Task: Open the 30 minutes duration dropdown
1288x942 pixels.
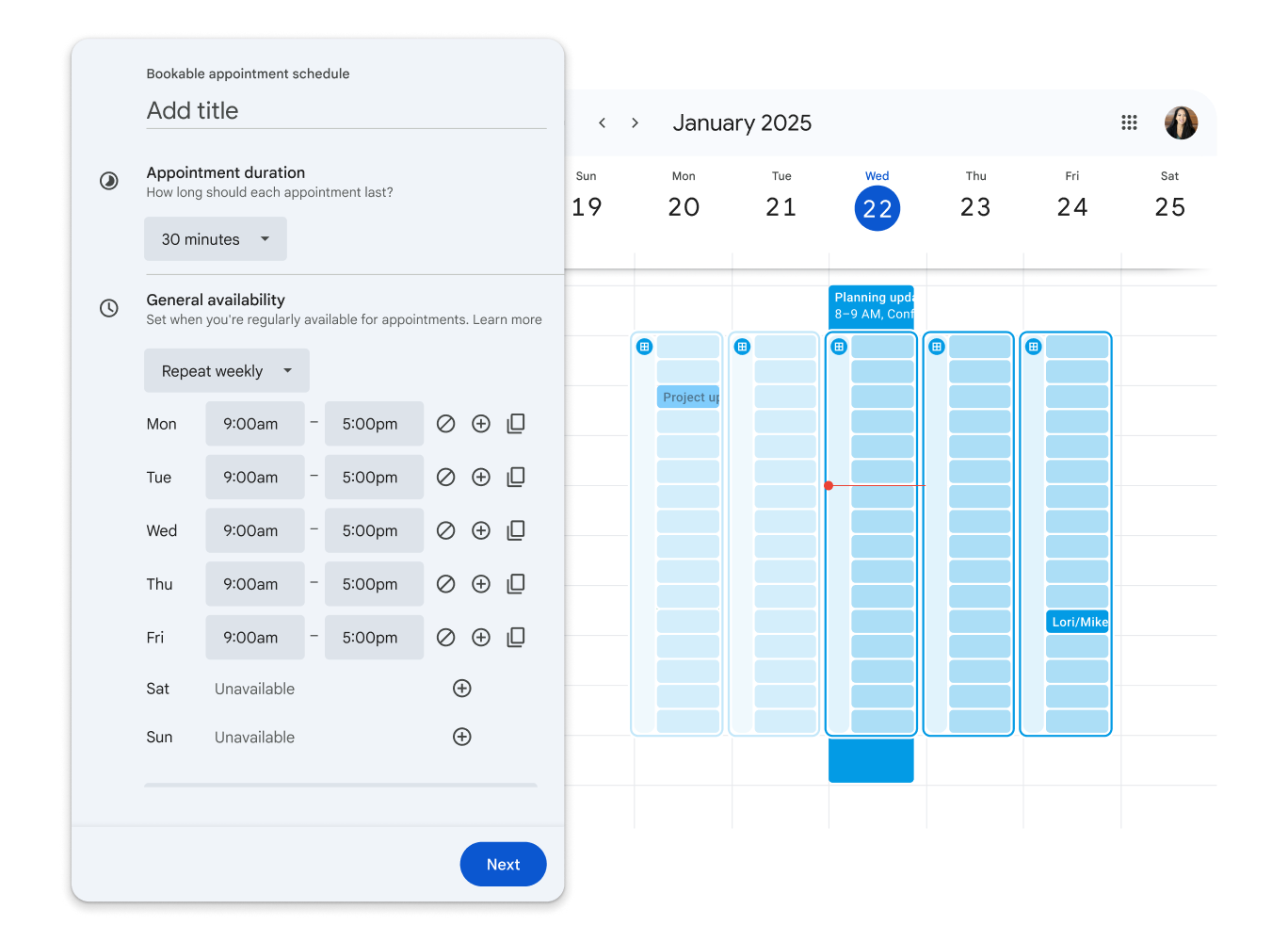Action: coord(215,238)
